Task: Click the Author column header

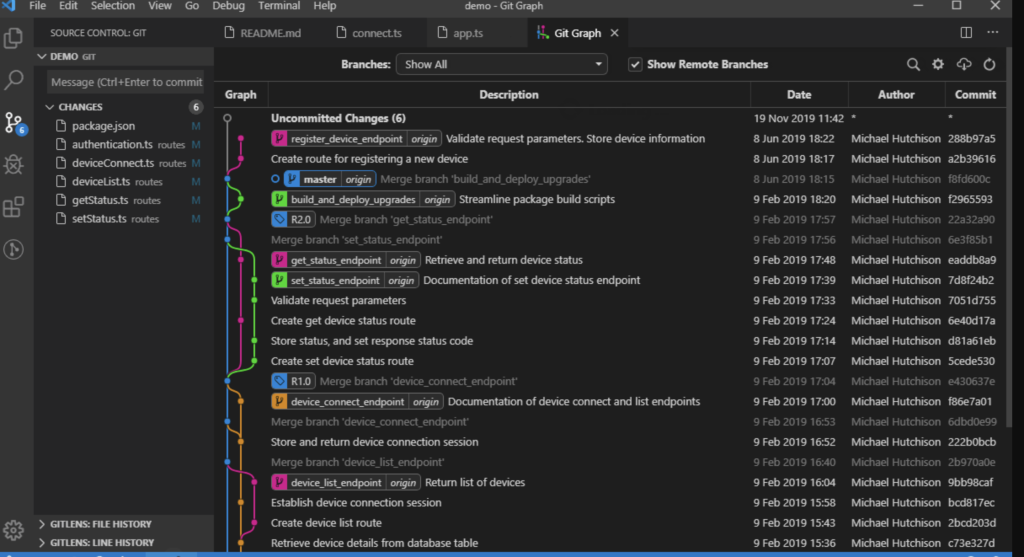Action: (896, 95)
